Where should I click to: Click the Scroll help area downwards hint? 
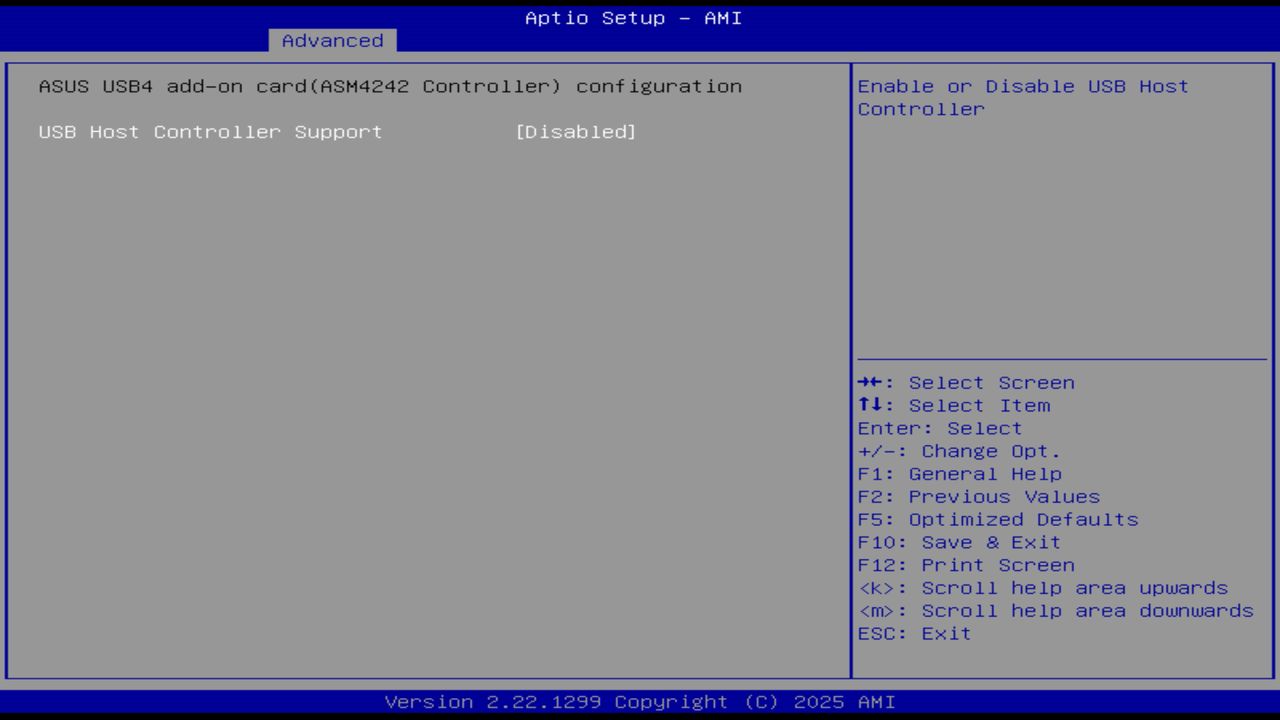click(x=1053, y=610)
